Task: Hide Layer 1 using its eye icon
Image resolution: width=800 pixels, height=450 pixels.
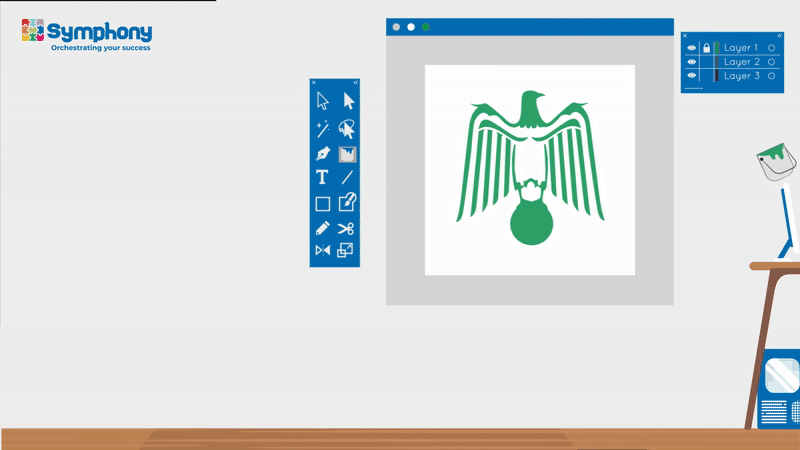Action: pyautogui.click(x=691, y=47)
